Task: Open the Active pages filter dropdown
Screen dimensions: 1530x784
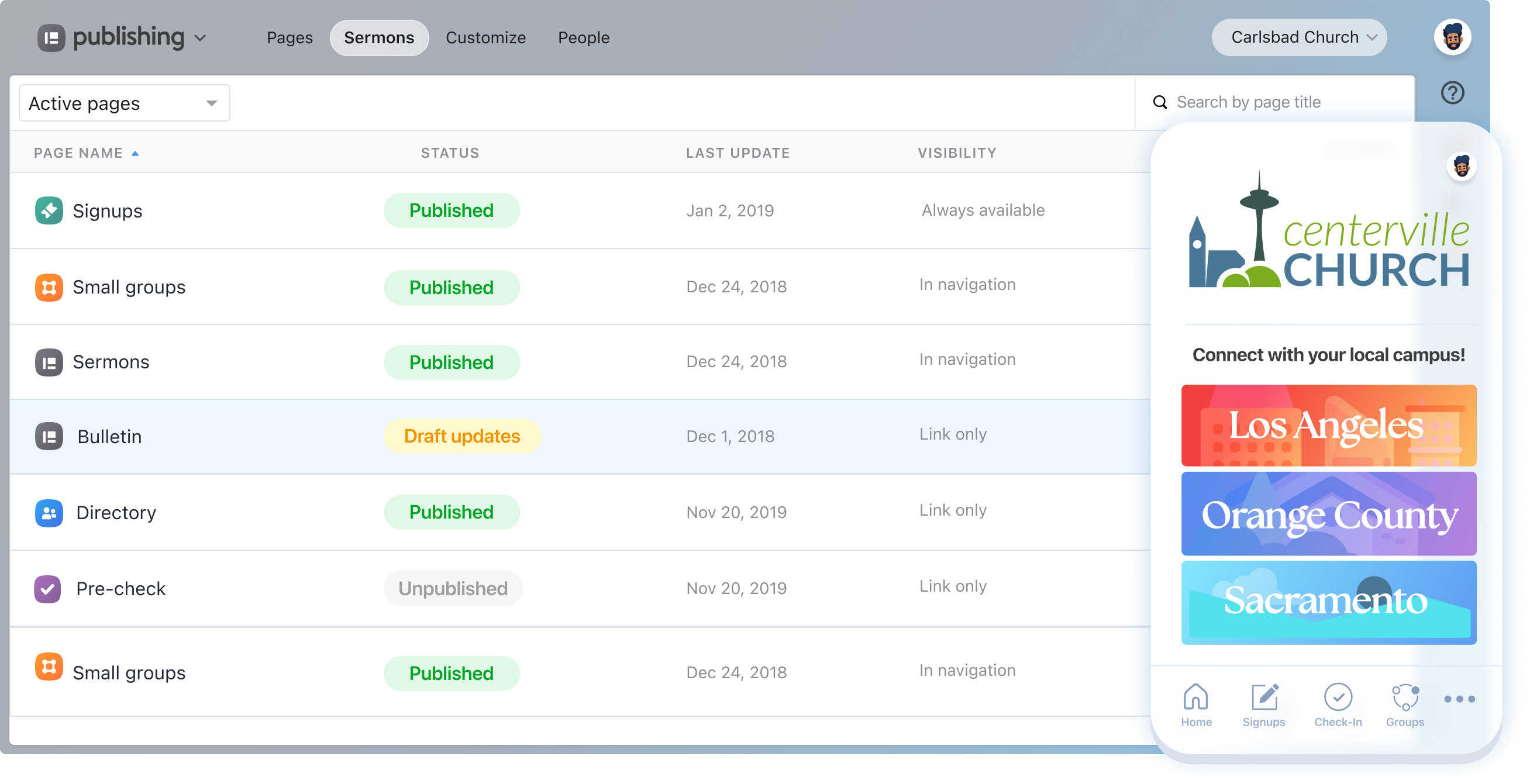Action: pyautogui.click(x=124, y=103)
